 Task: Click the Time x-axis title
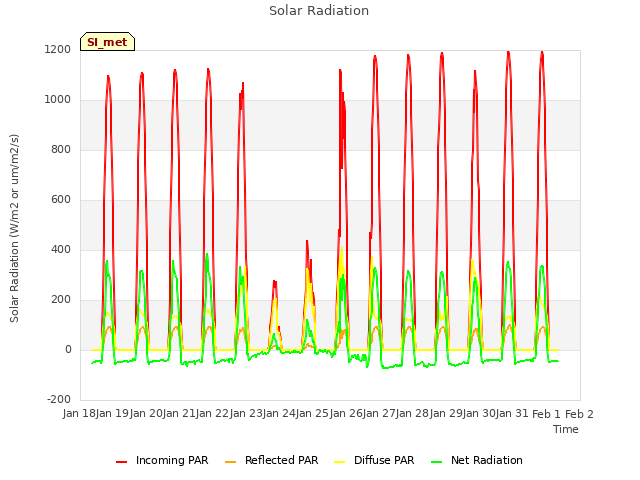(x=566, y=429)
